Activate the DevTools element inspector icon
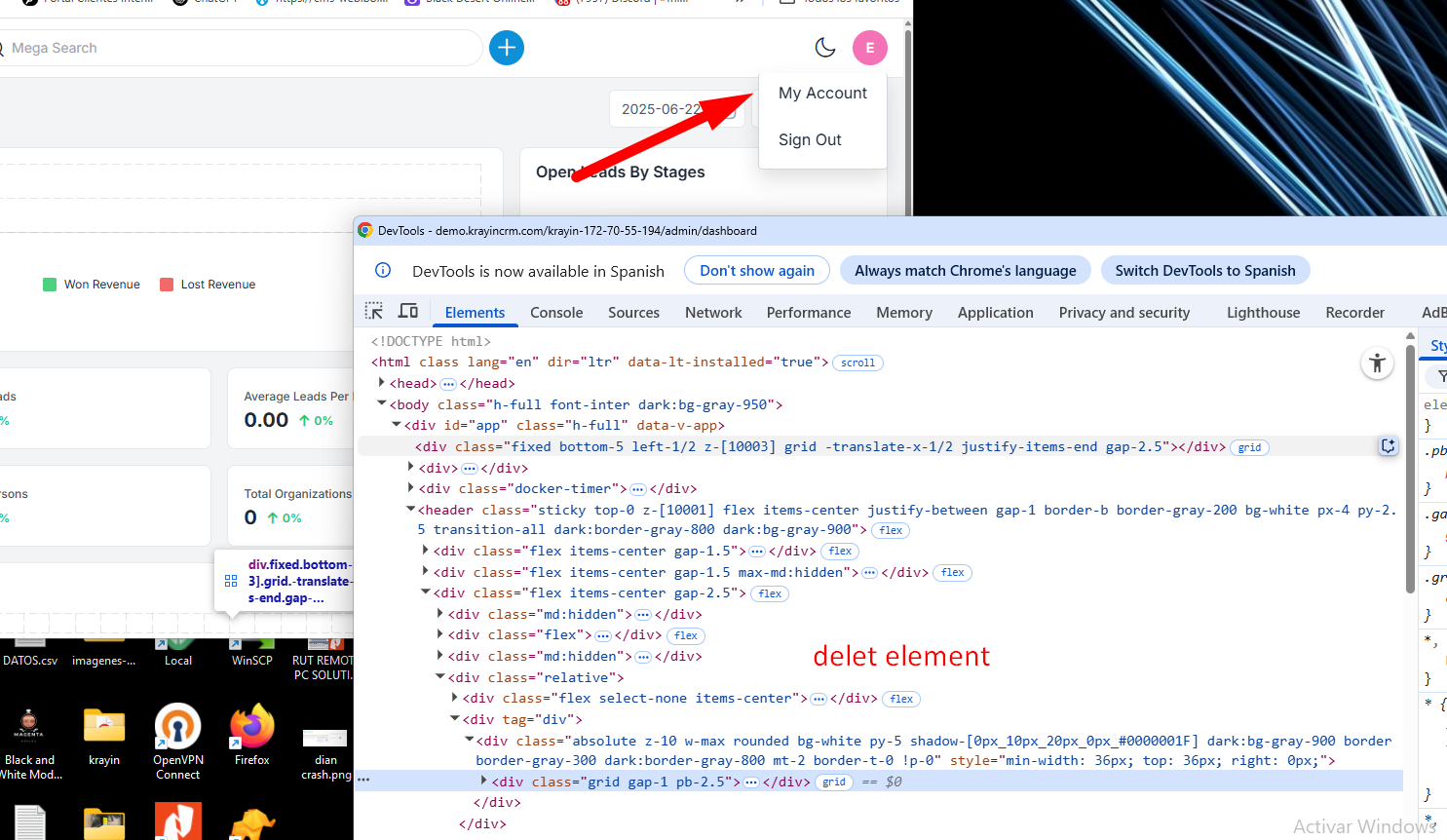 374,312
